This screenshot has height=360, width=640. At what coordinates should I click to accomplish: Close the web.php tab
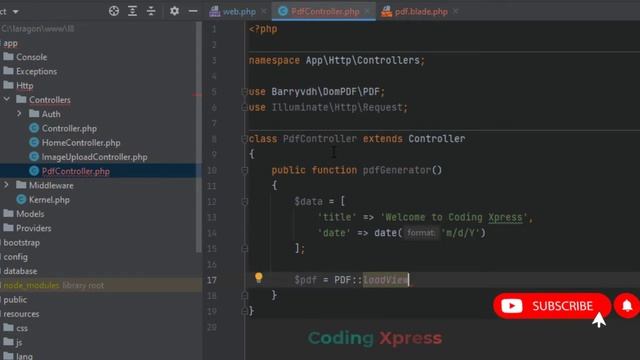264,11
